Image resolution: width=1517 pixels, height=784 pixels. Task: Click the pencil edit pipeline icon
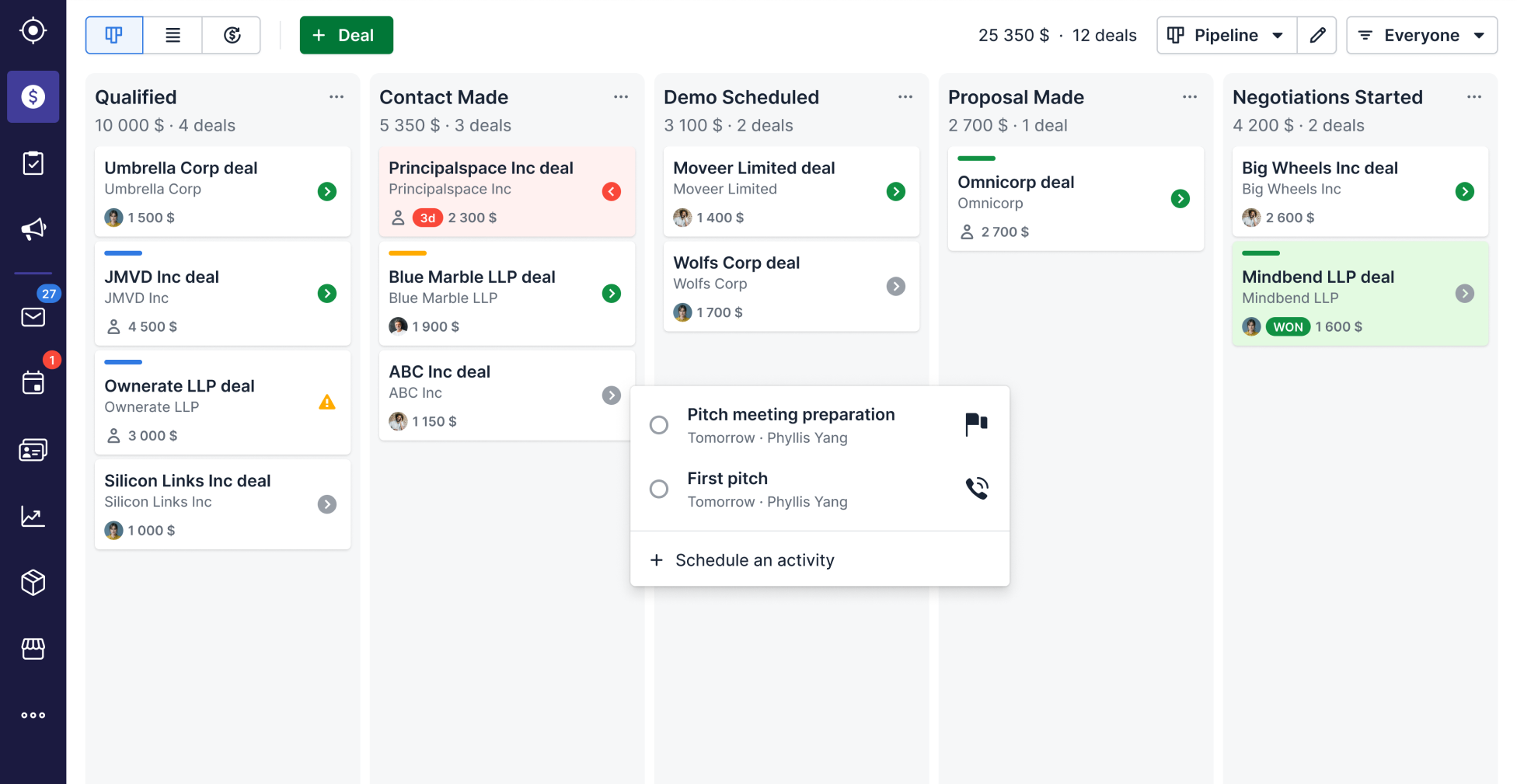(1317, 35)
